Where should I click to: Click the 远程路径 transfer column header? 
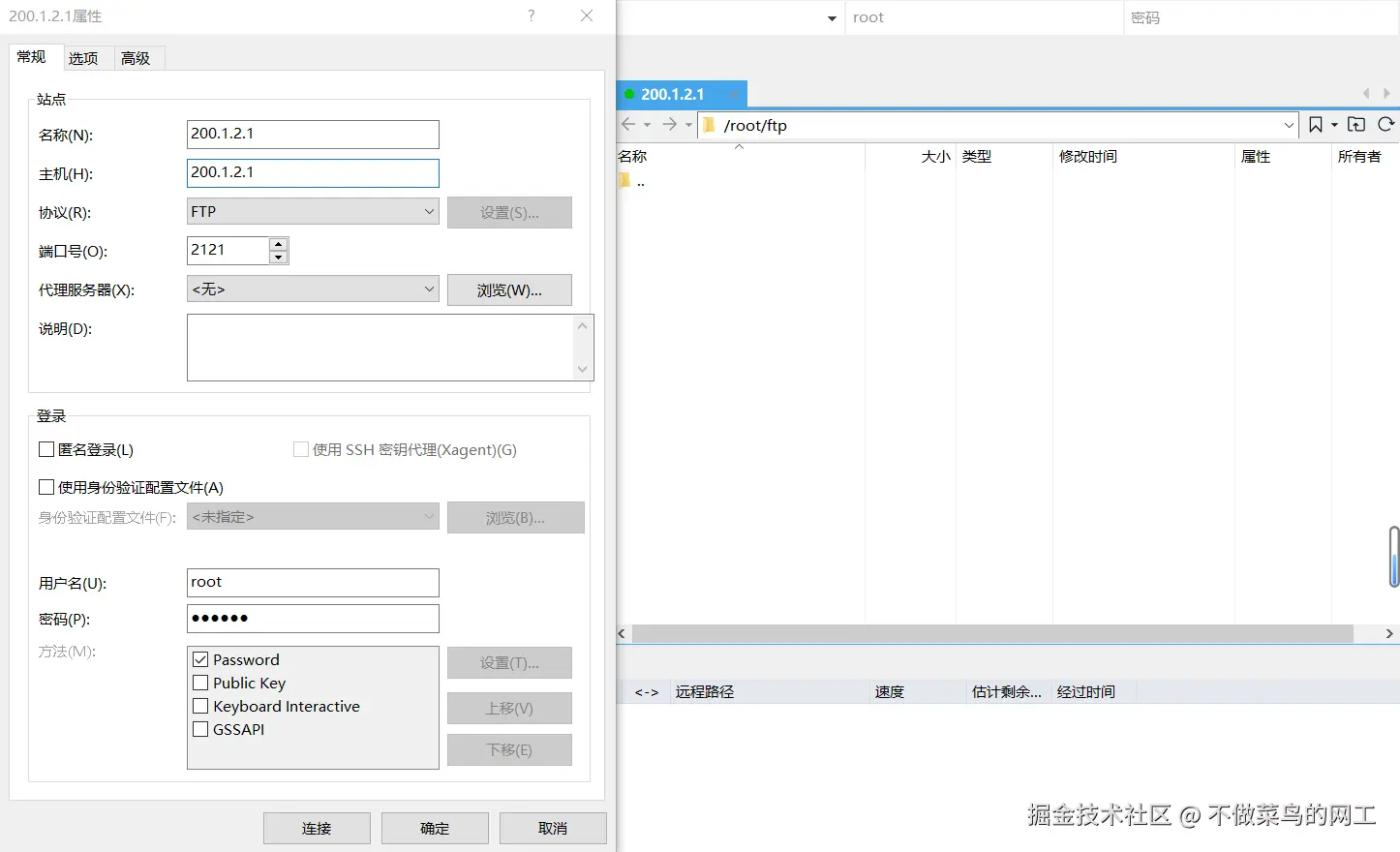click(x=769, y=691)
